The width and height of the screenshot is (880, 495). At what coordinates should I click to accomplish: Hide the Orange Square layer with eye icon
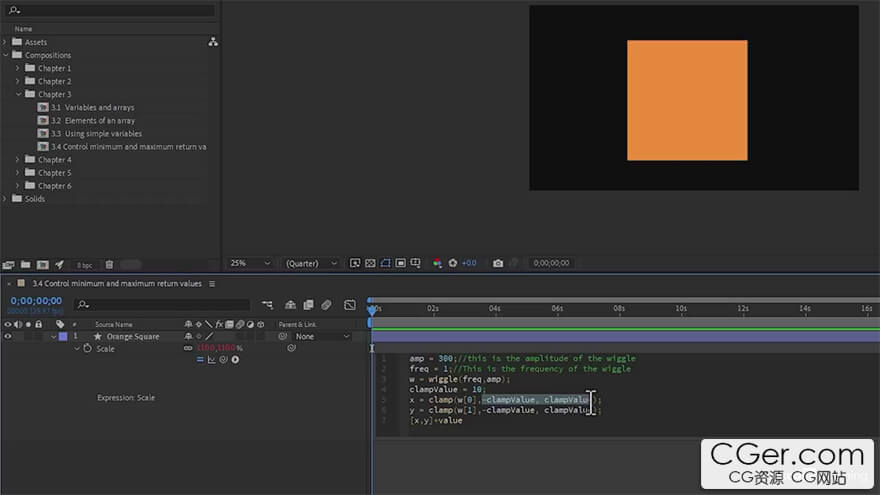coord(8,337)
